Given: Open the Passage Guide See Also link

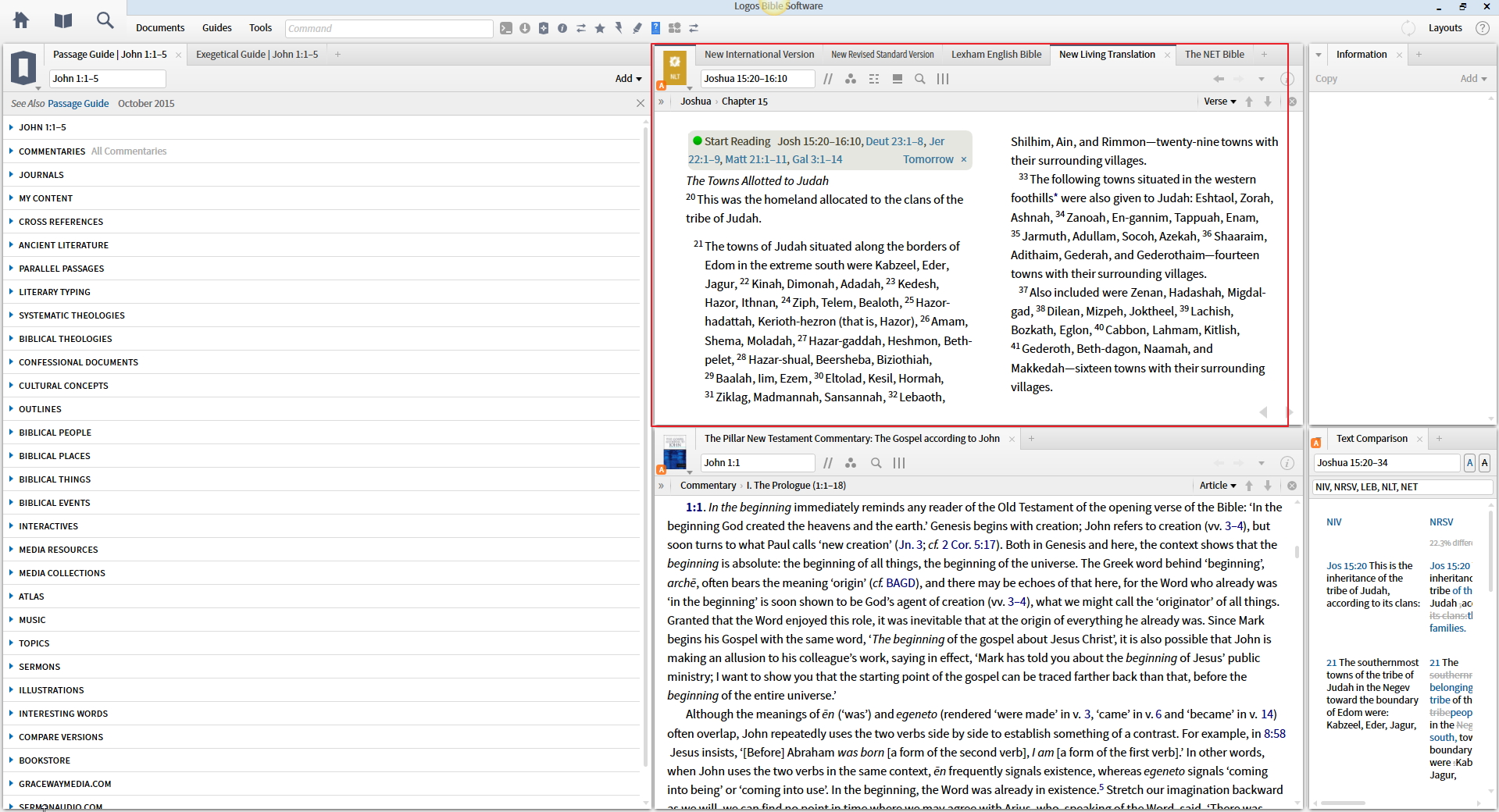Looking at the screenshot, I should coord(78,103).
